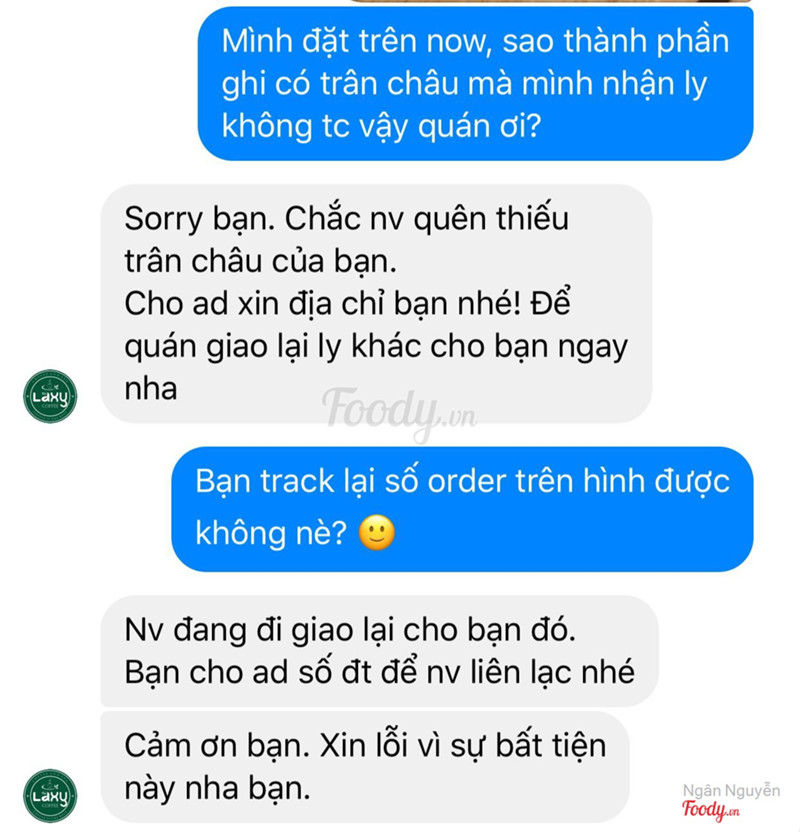The image size is (800, 832).
Task: Click the smiley emoji after 'không nè?'
Action: pyautogui.click(x=377, y=532)
